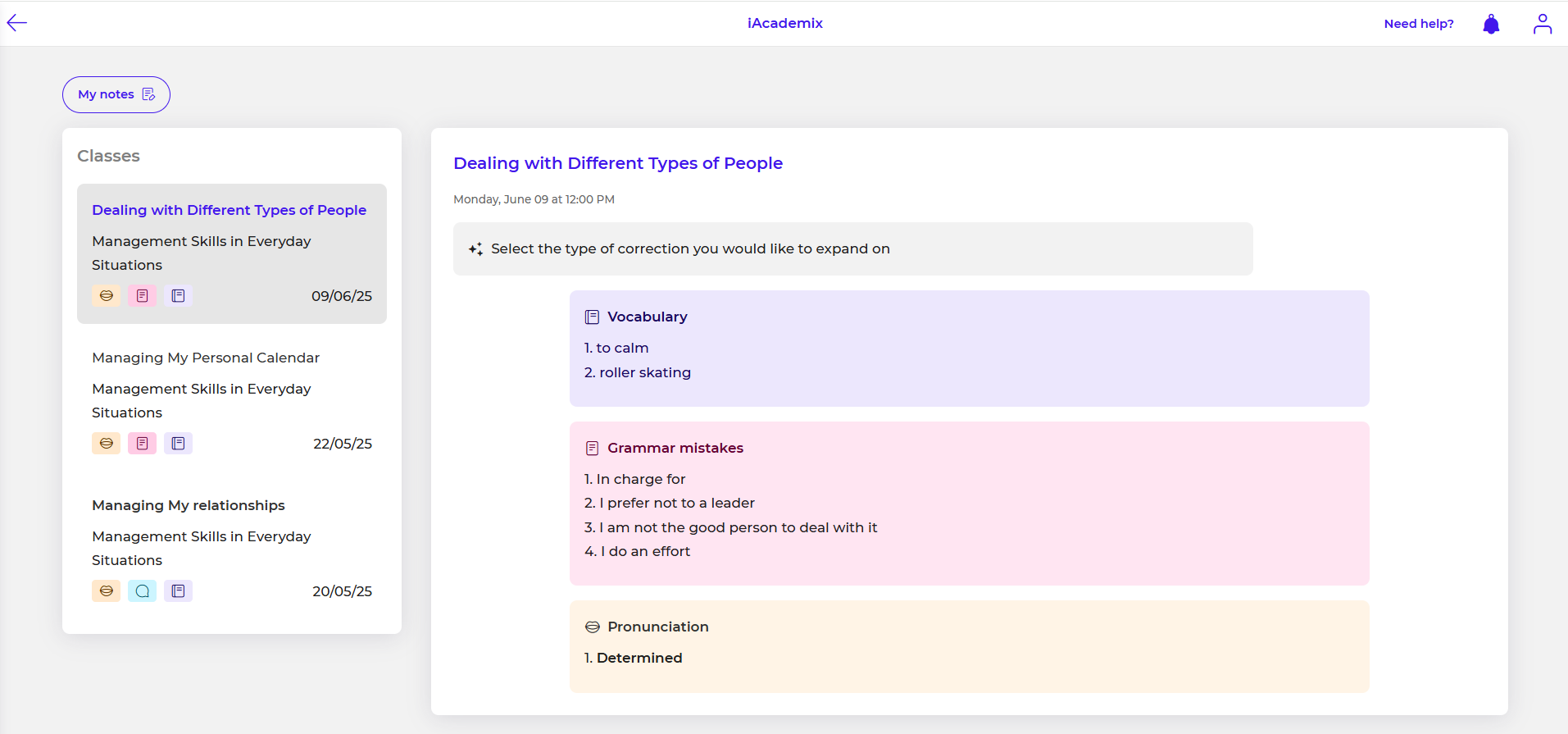Click pronunciation icon on 22/05/25 class
Viewport: 1568px width, 734px height.
tap(107, 444)
